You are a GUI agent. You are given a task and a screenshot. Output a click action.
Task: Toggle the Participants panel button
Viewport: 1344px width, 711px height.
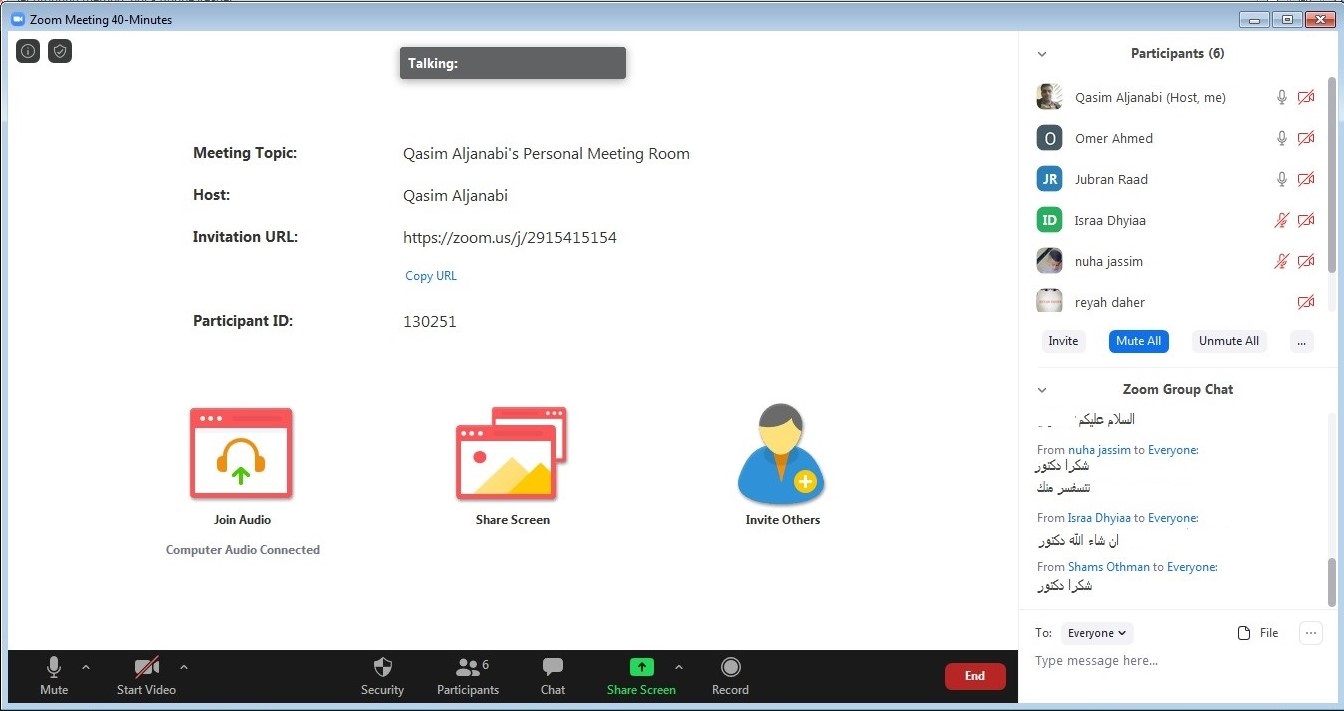(468, 676)
